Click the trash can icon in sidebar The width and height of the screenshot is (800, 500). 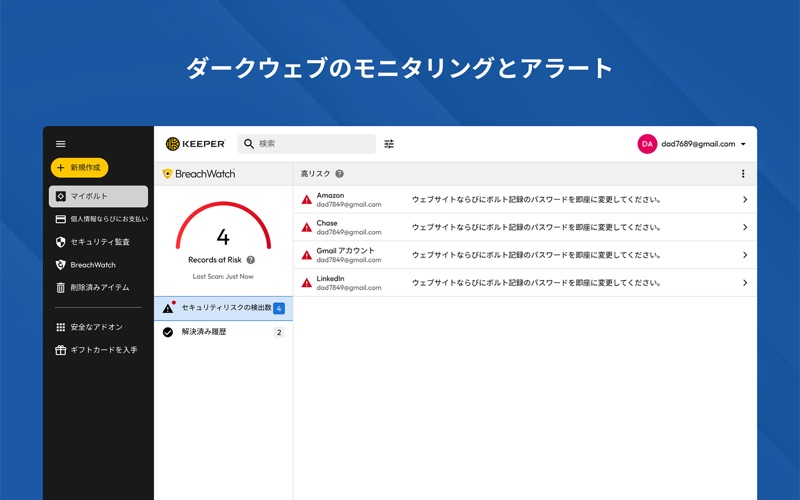(x=61, y=288)
